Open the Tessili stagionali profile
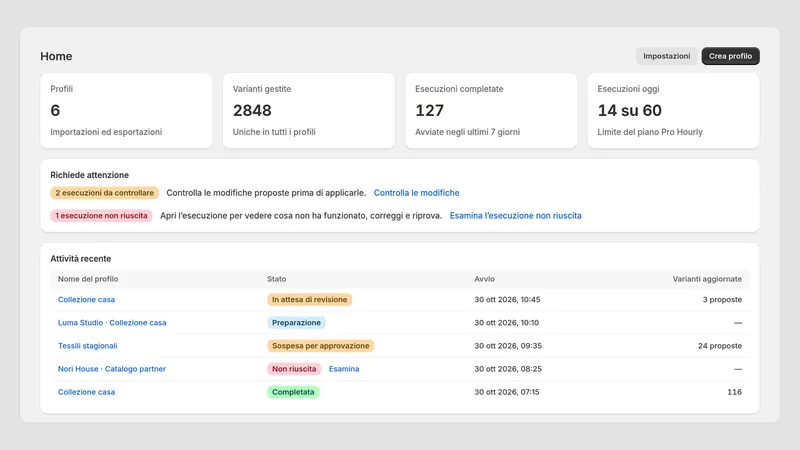This screenshot has width=800, height=450. tap(87, 346)
